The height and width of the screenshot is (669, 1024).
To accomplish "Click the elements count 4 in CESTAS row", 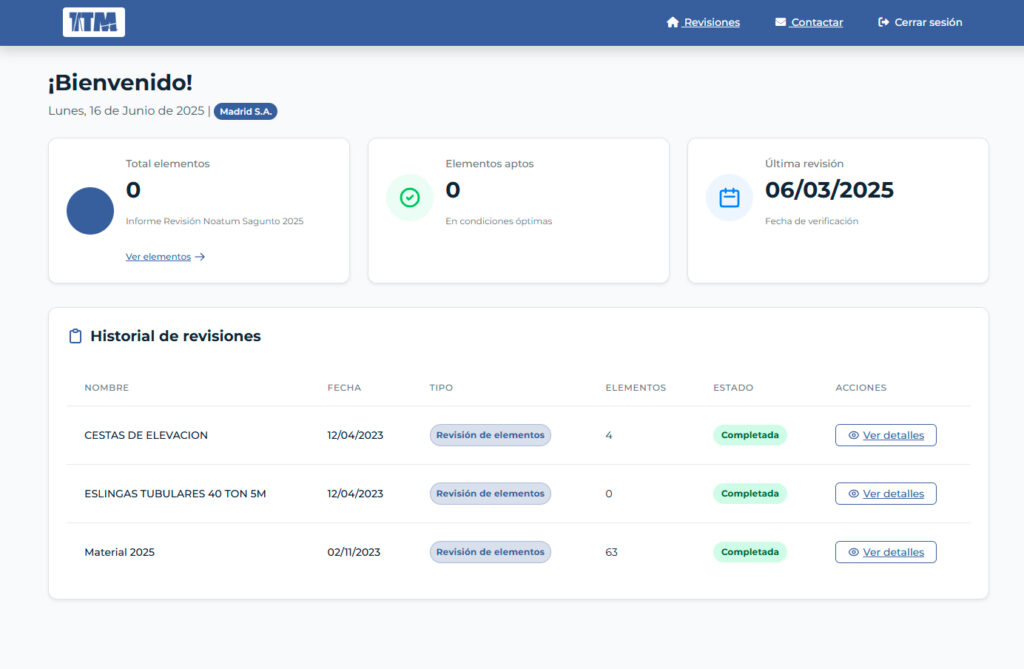I will [609, 435].
